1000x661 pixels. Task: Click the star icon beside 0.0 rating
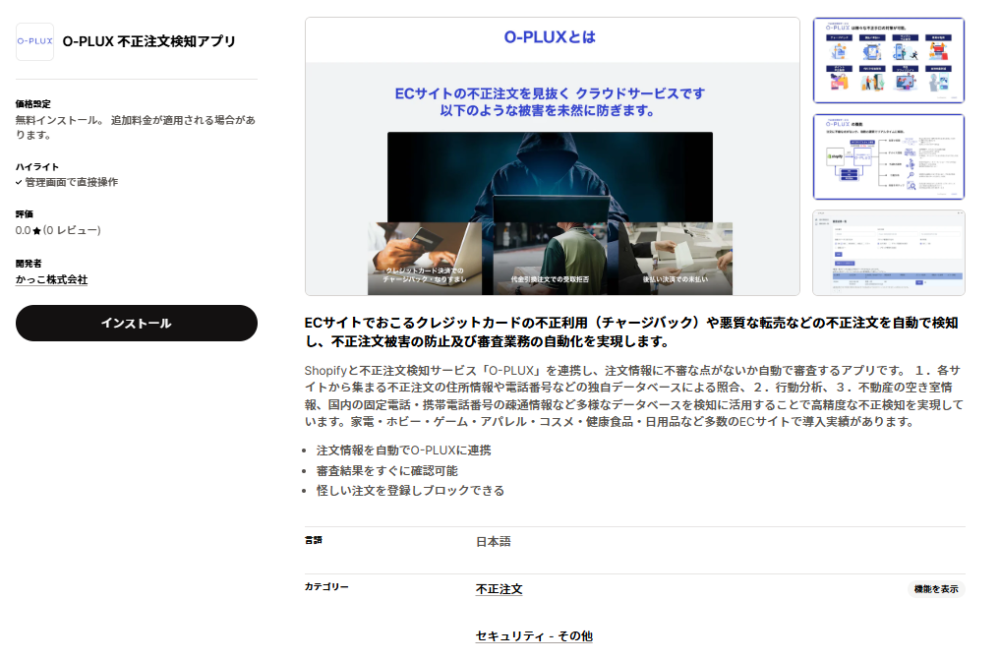tap(37, 230)
